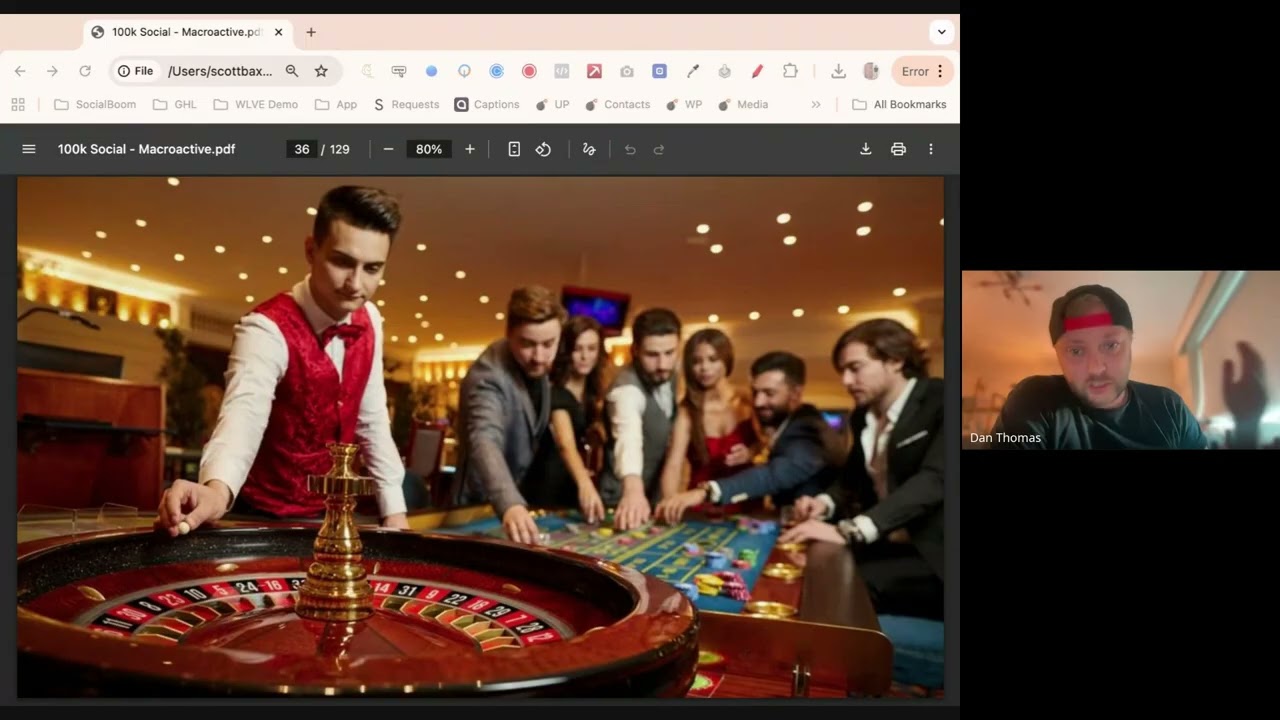Viewport: 1280px width, 720px height.
Task: Click the File site info chip
Action: pyautogui.click(x=135, y=71)
